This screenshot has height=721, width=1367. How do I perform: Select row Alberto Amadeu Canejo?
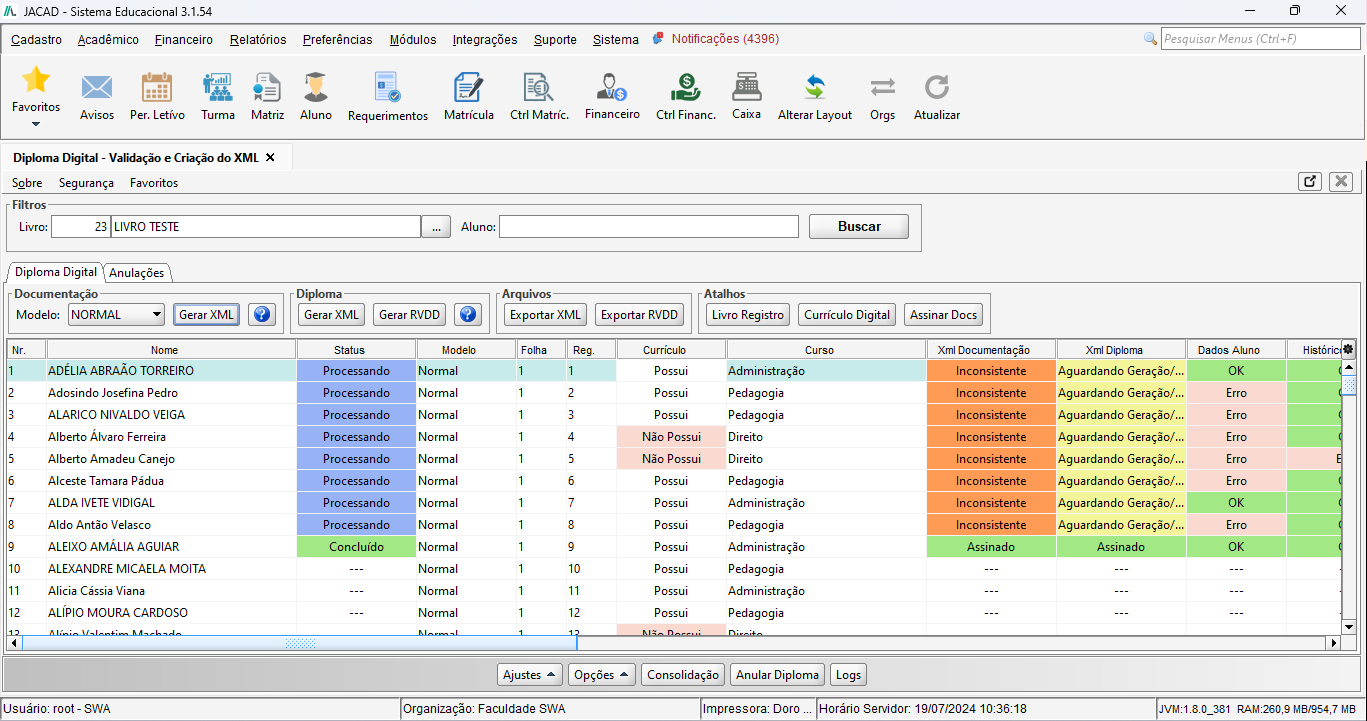[x=675, y=459]
